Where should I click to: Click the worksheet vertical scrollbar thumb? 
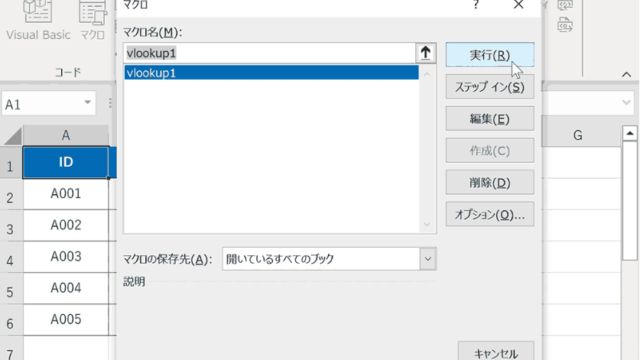click(x=630, y=201)
